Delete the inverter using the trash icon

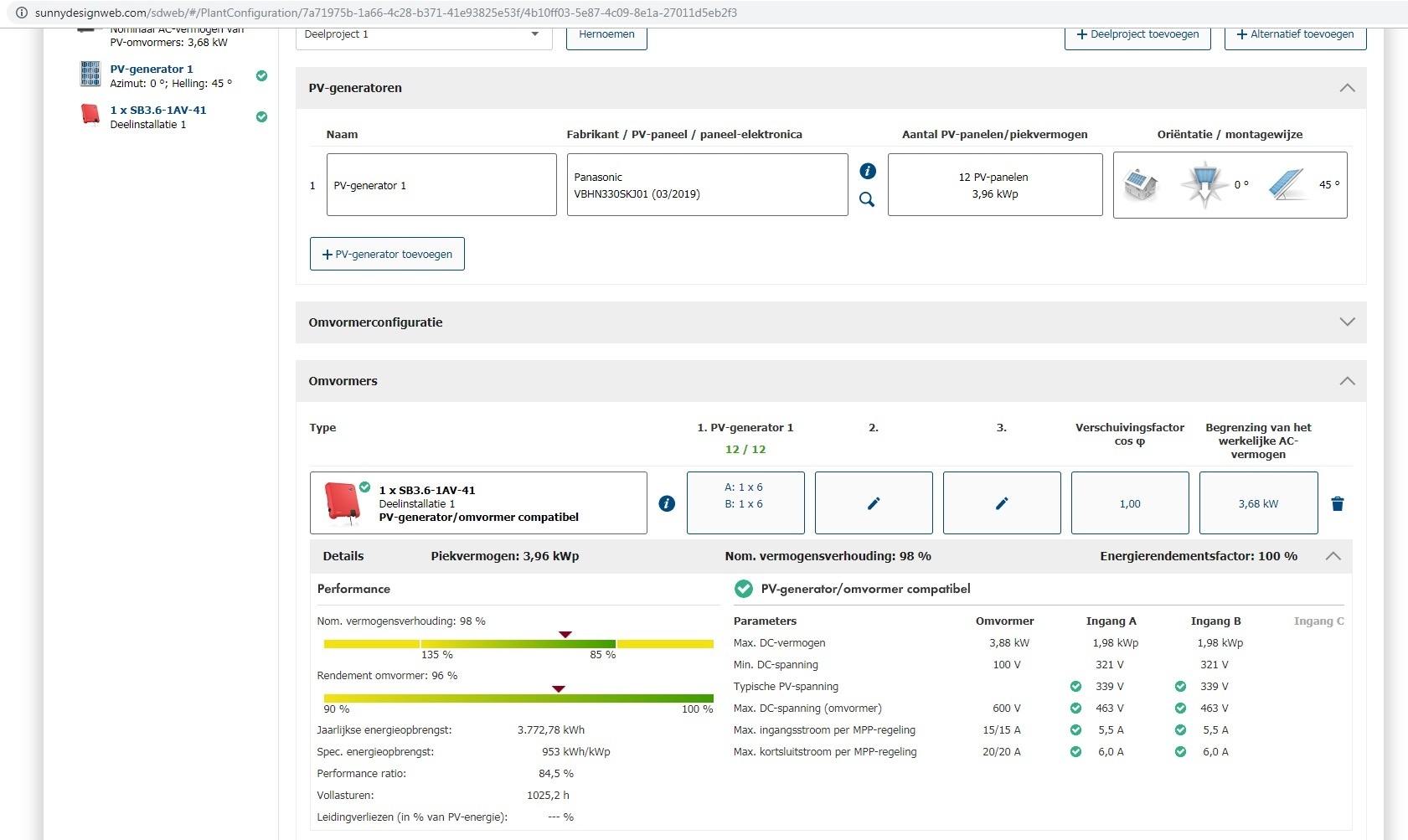coord(1338,503)
